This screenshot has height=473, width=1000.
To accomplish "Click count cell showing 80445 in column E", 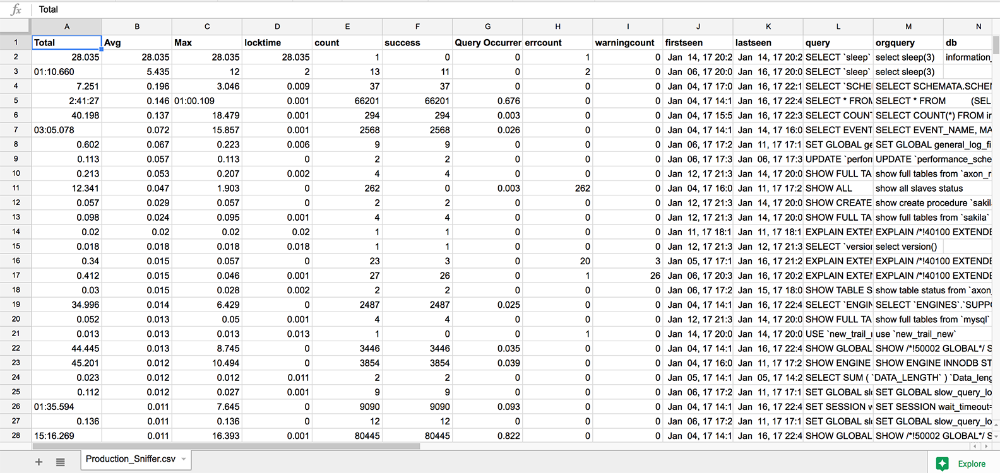I will (x=347, y=435).
